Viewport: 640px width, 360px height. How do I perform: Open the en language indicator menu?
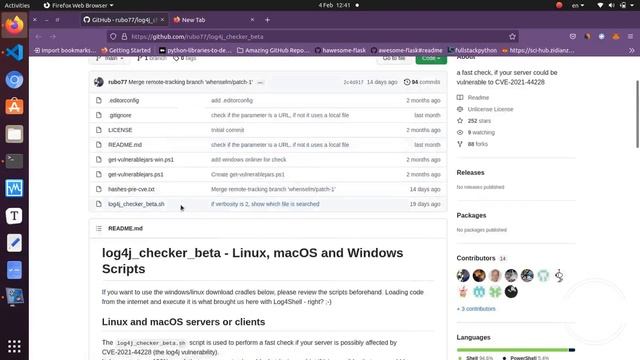coord(578,5)
